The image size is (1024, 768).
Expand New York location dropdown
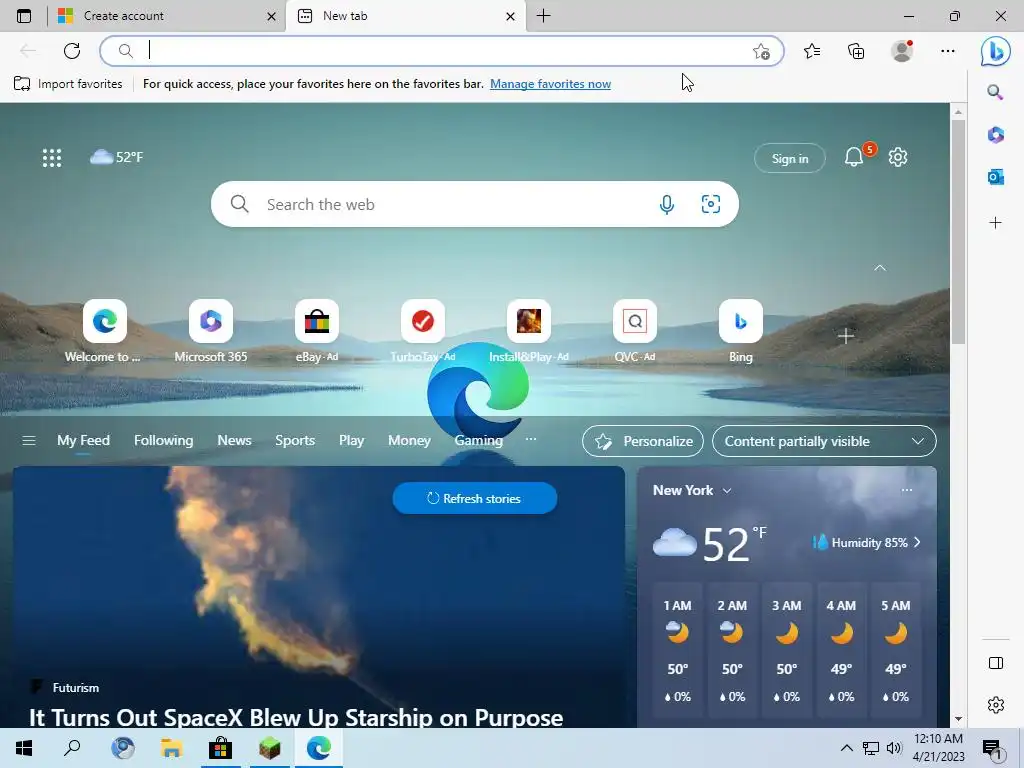[x=727, y=490]
